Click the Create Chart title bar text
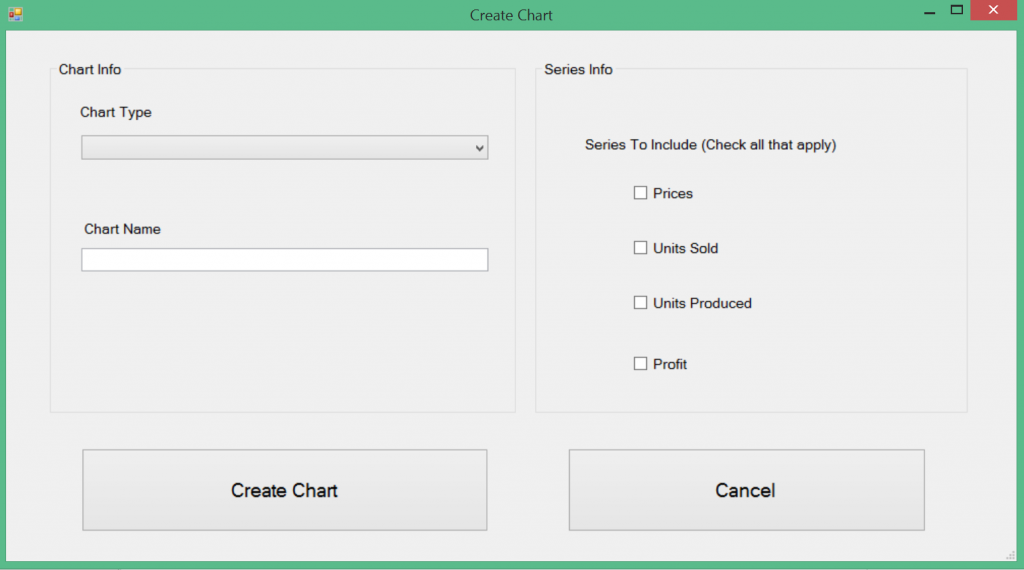 pyautogui.click(x=511, y=15)
